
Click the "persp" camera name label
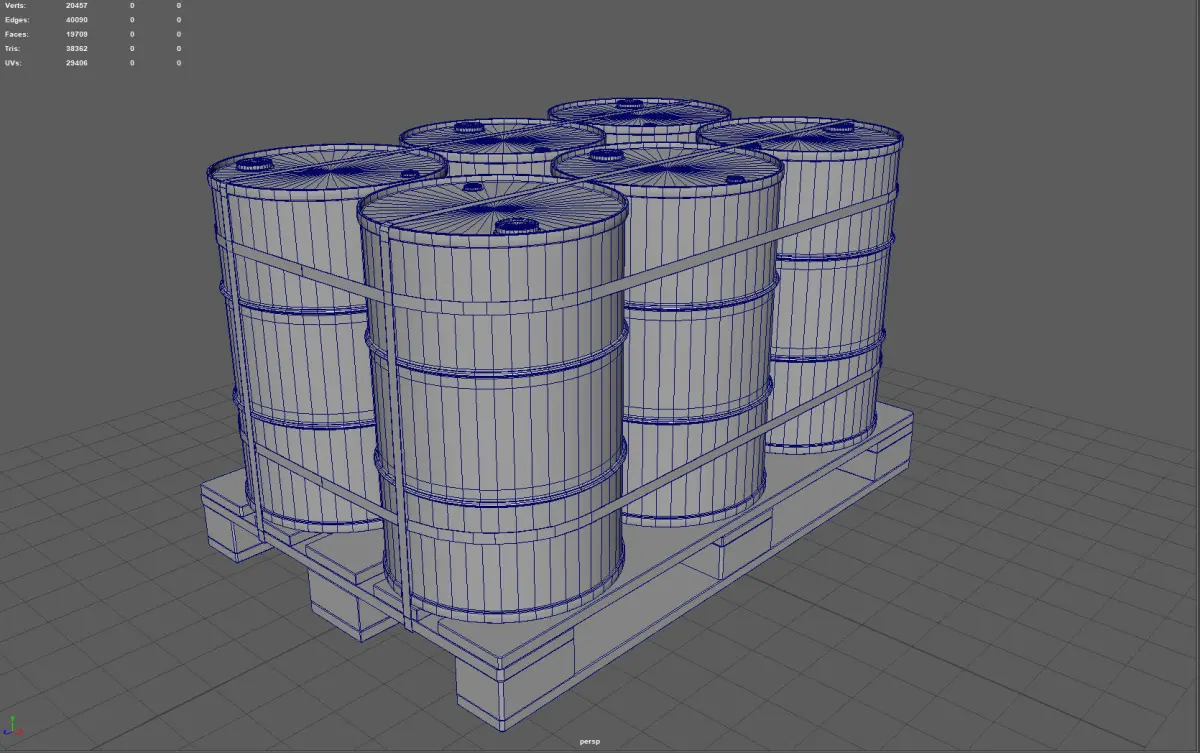pos(589,742)
